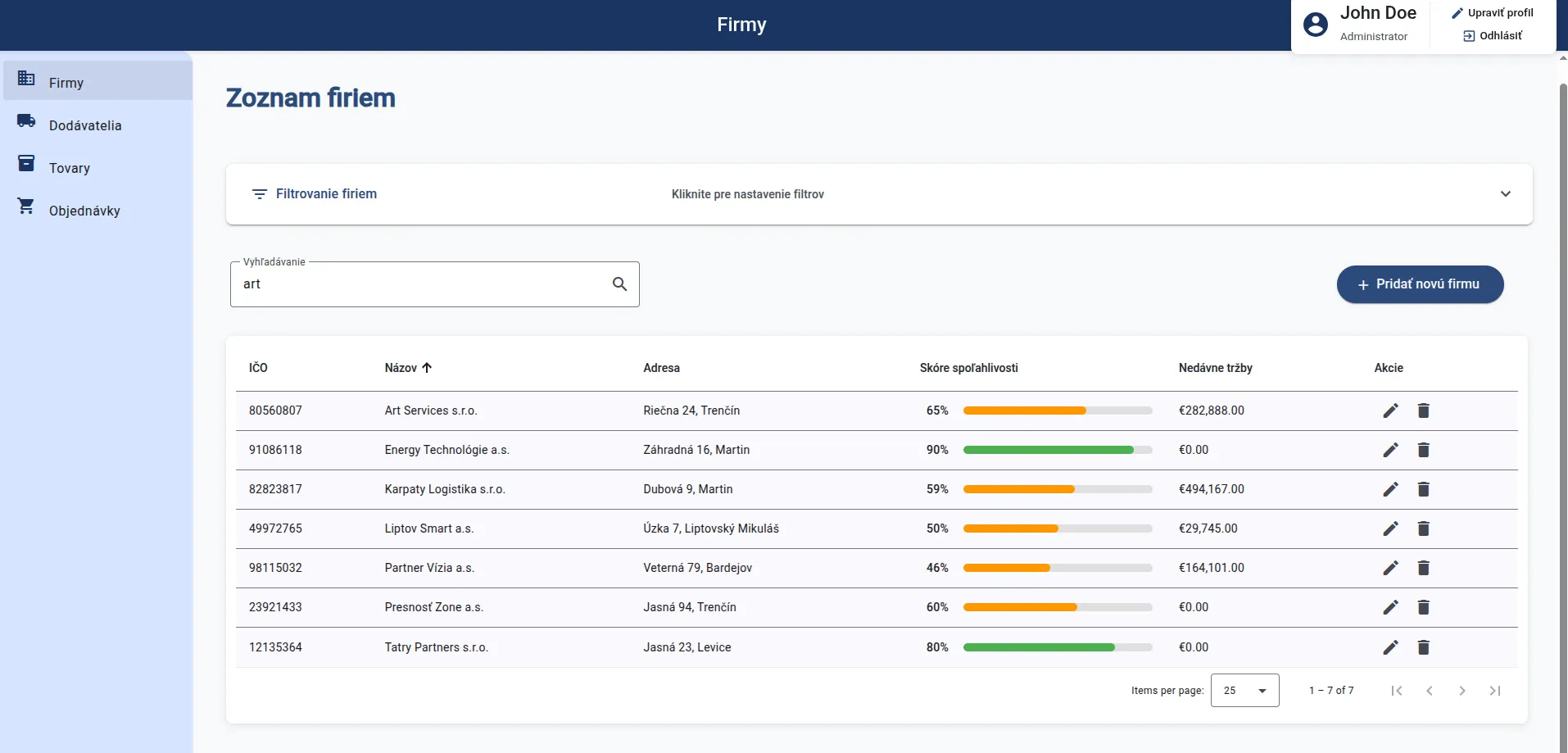This screenshot has height=753, width=1568.
Task: Open Tovary from the side menu
Action: [x=70, y=168]
